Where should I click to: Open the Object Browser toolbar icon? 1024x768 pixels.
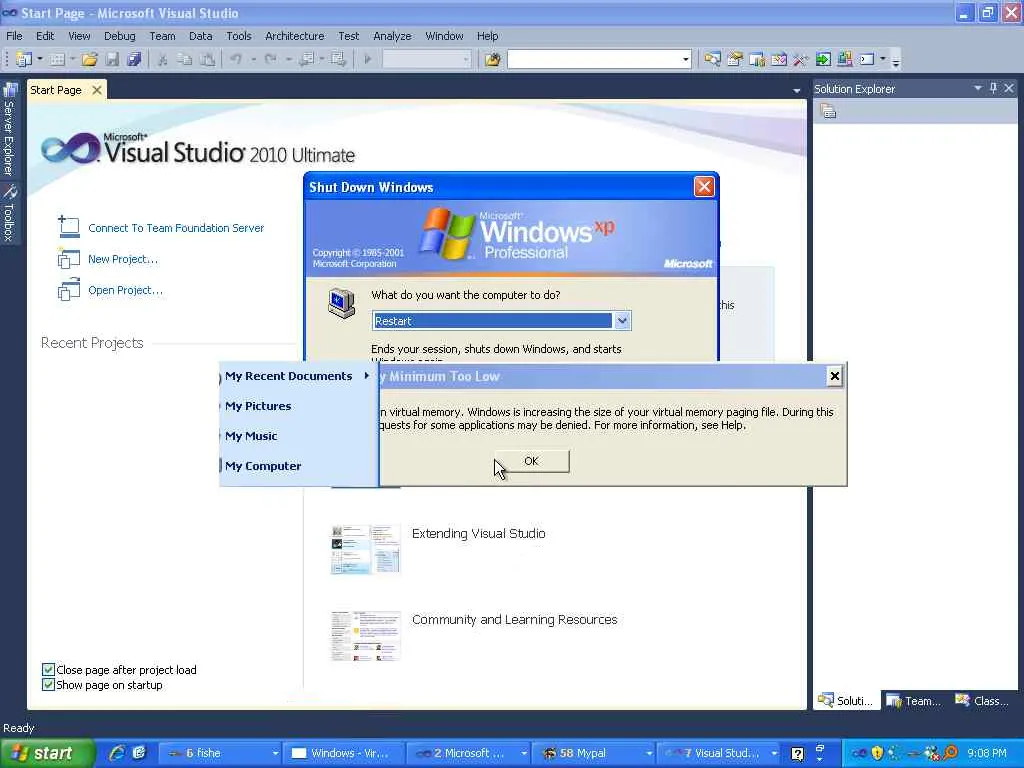coord(778,59)
